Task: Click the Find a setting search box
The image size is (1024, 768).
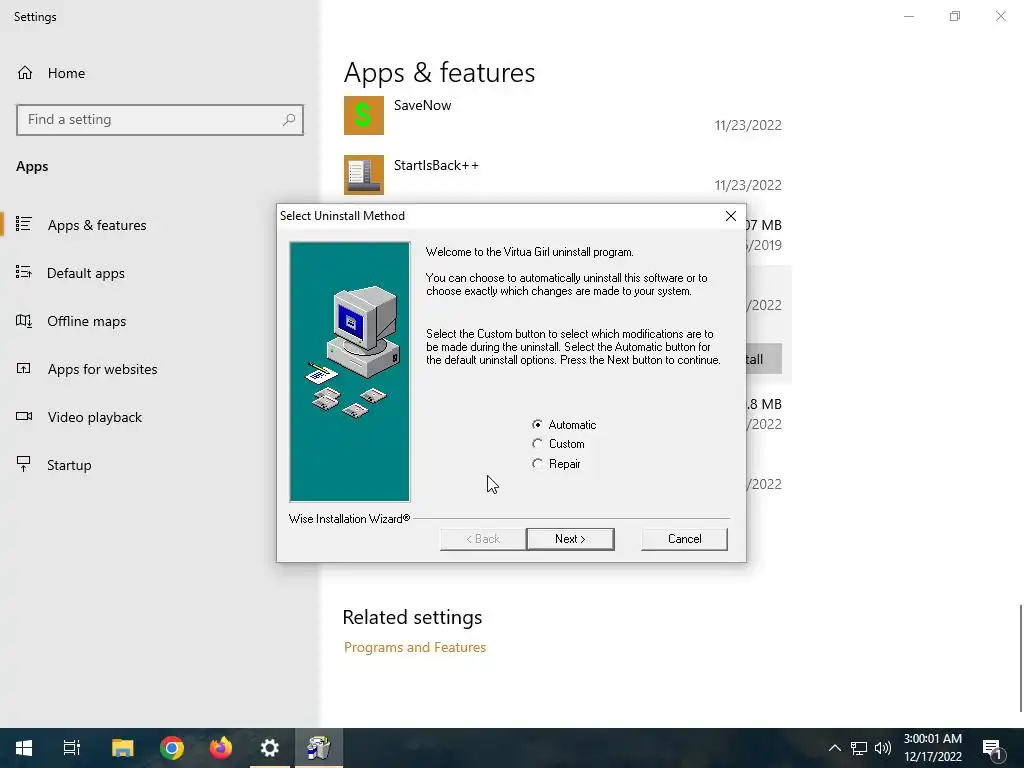Action: click(160, 120)
